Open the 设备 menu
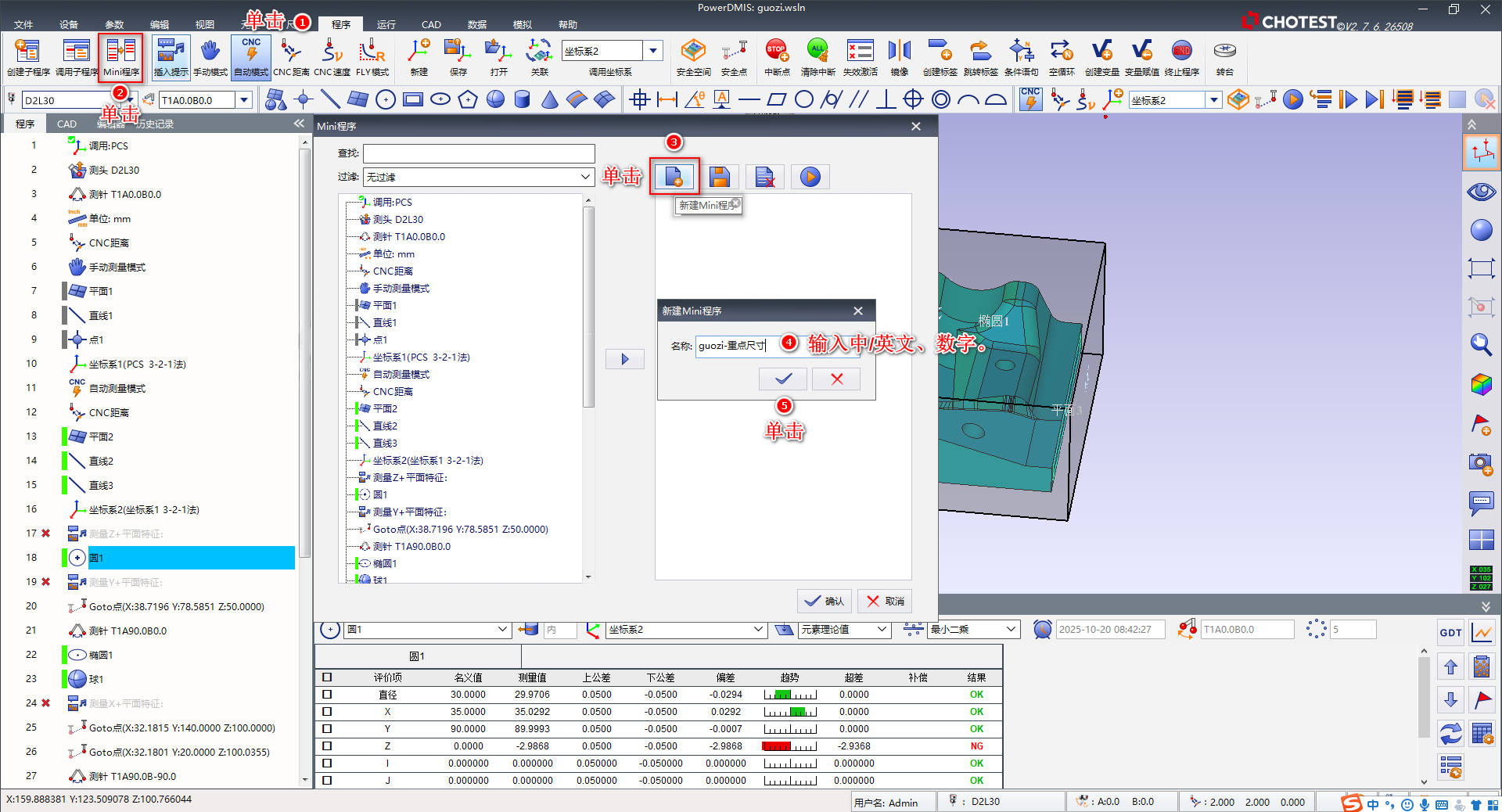Screen dimensions: 1502x812 point(69,25)
